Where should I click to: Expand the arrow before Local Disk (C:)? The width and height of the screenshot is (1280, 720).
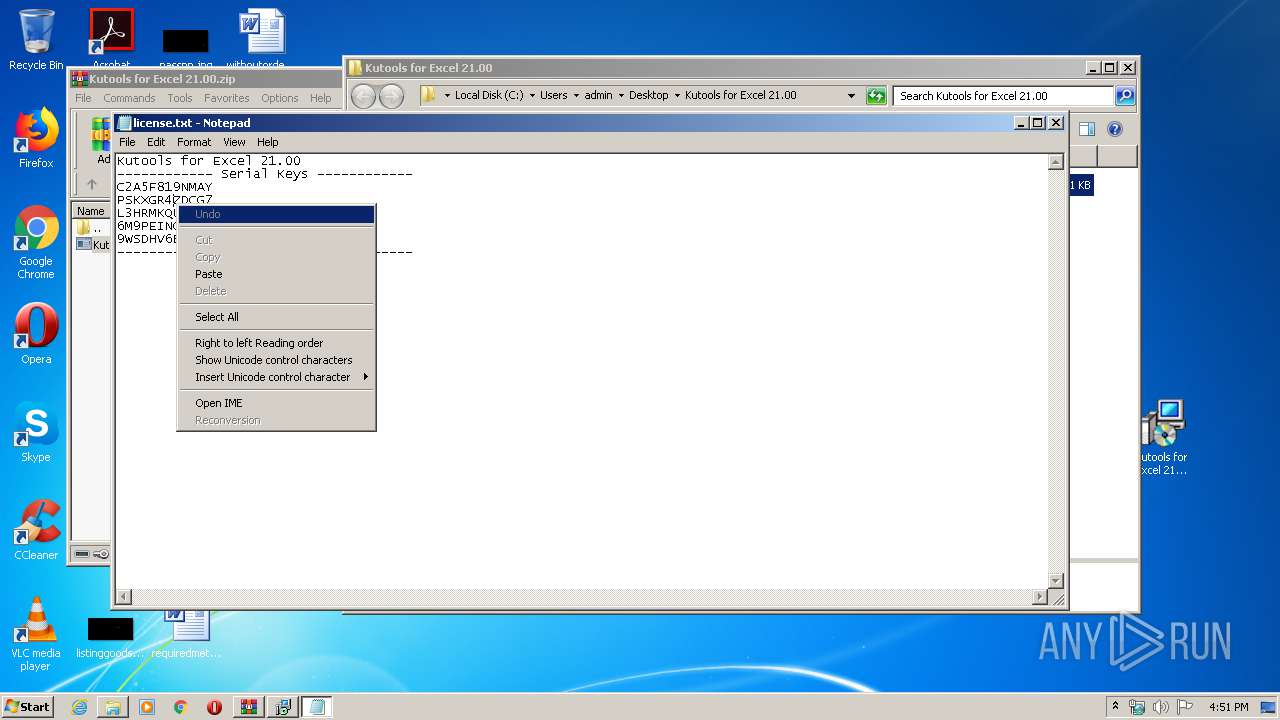click(446, 96)
